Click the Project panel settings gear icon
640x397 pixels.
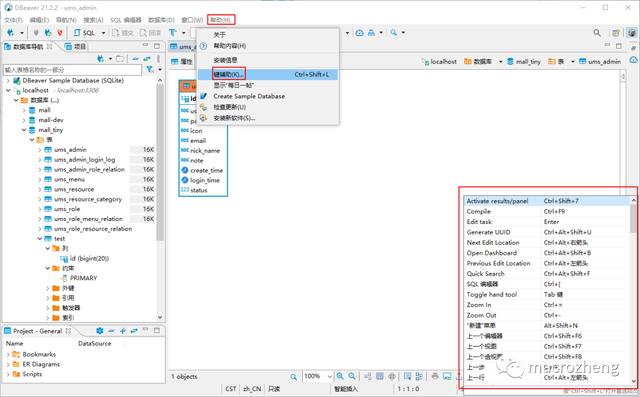[x=100, y=331]
